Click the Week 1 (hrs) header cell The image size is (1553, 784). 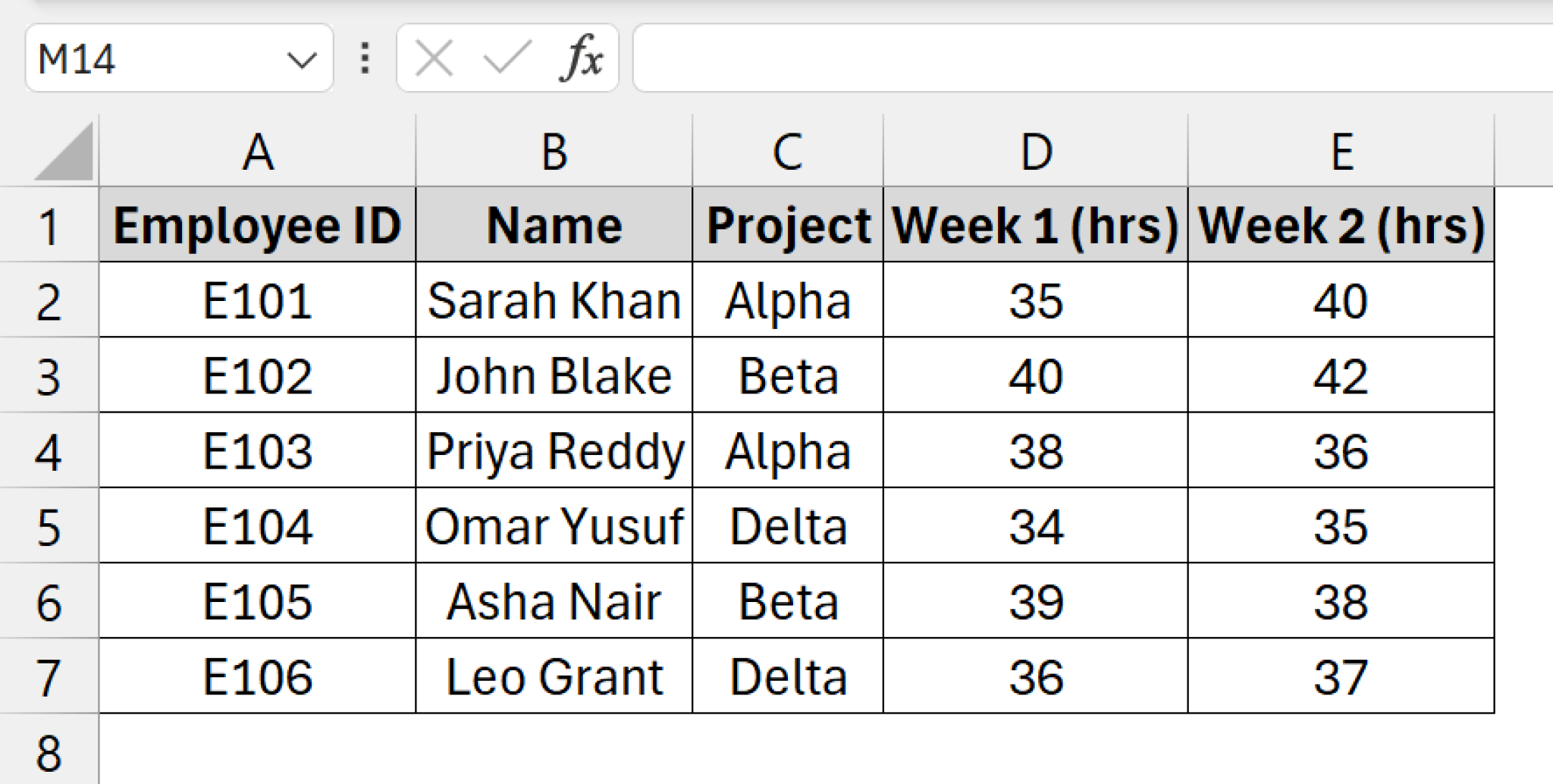point(1036,225)
